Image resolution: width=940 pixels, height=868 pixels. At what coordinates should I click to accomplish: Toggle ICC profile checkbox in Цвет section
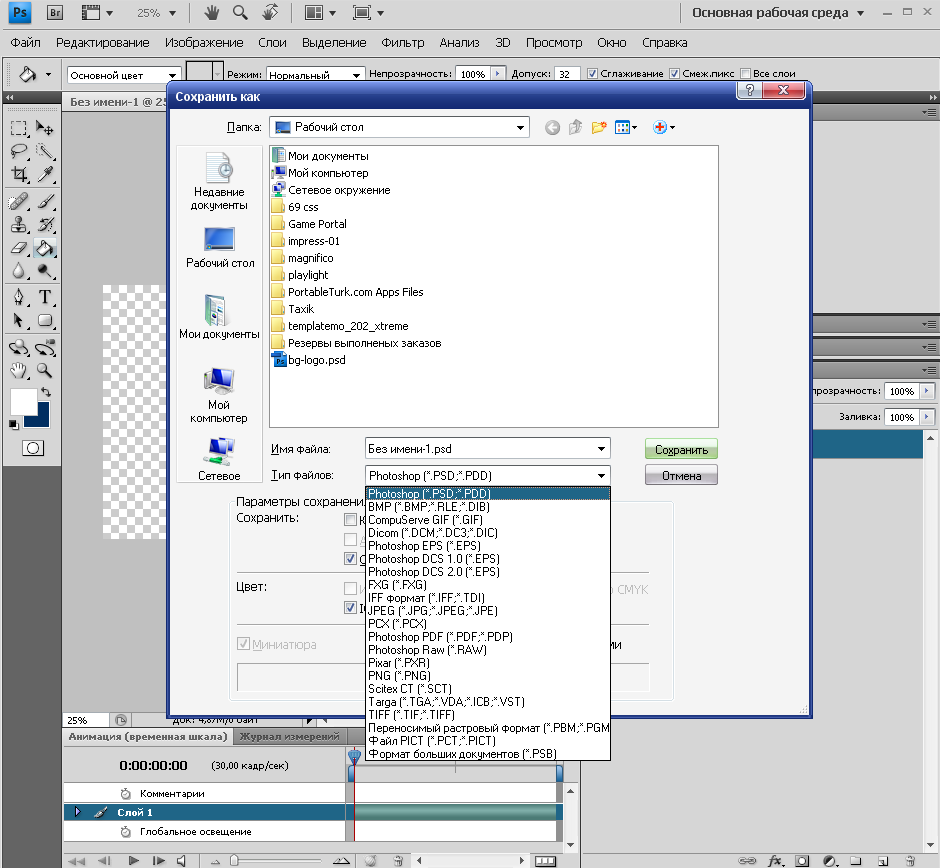pyautogui.click(x=351, y=607)
